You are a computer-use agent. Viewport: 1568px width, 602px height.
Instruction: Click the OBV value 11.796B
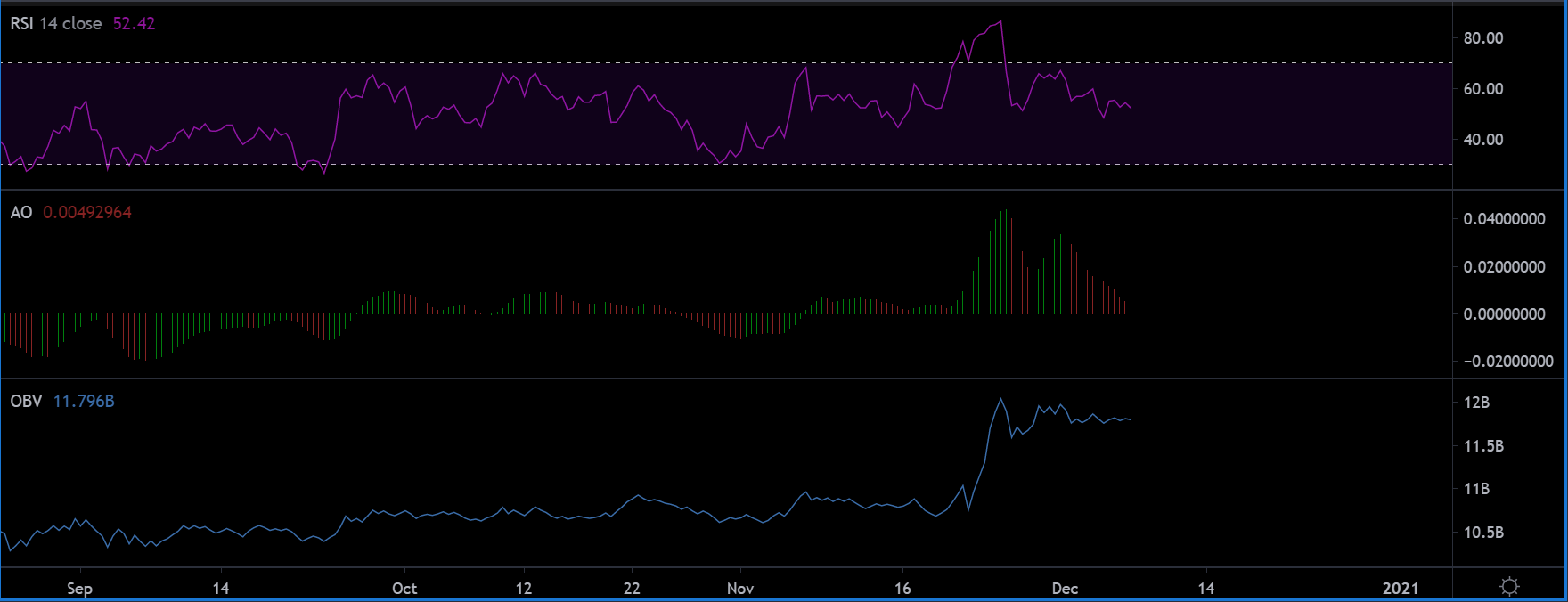point(84,402)
